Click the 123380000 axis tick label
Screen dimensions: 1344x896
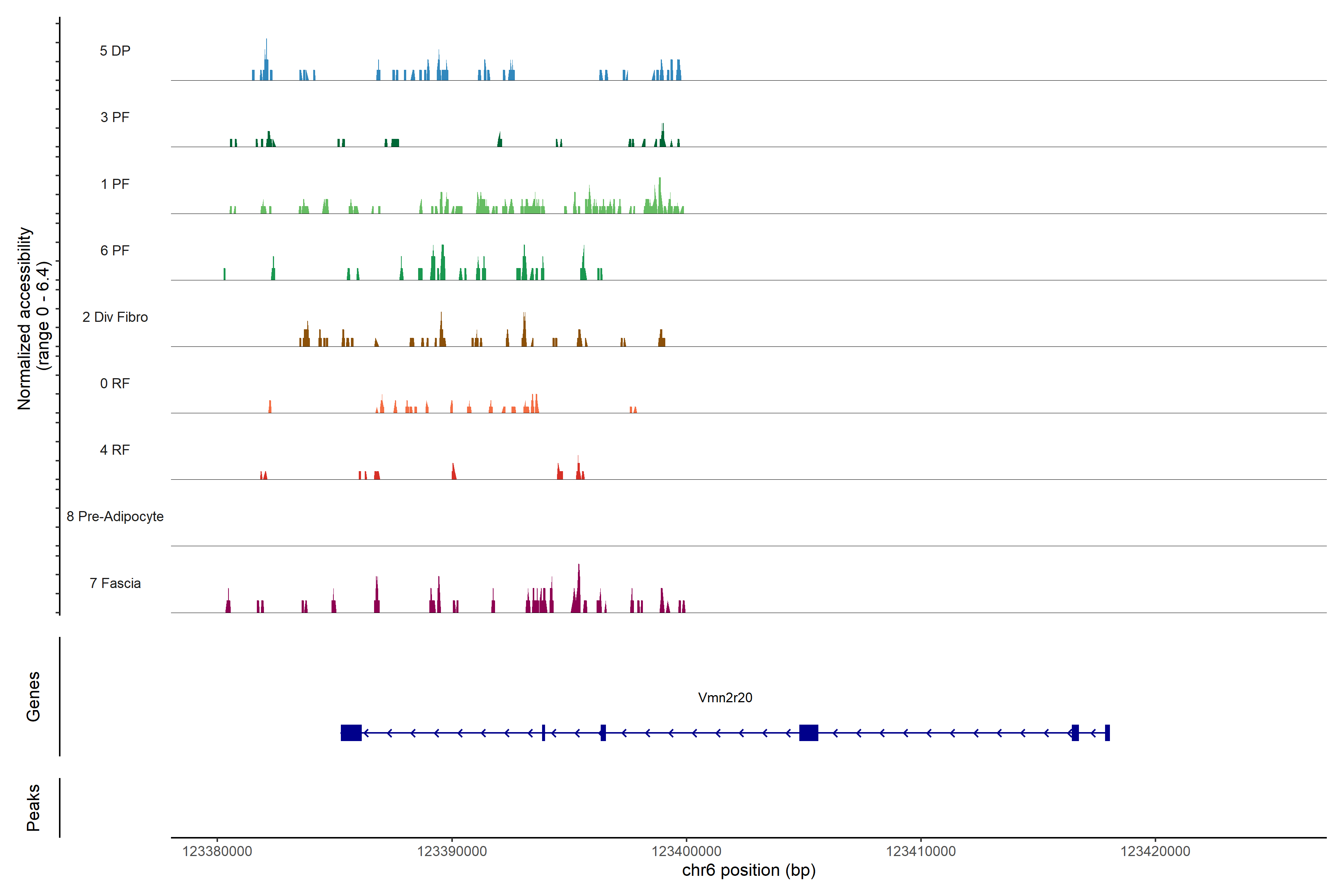(217, 851)
